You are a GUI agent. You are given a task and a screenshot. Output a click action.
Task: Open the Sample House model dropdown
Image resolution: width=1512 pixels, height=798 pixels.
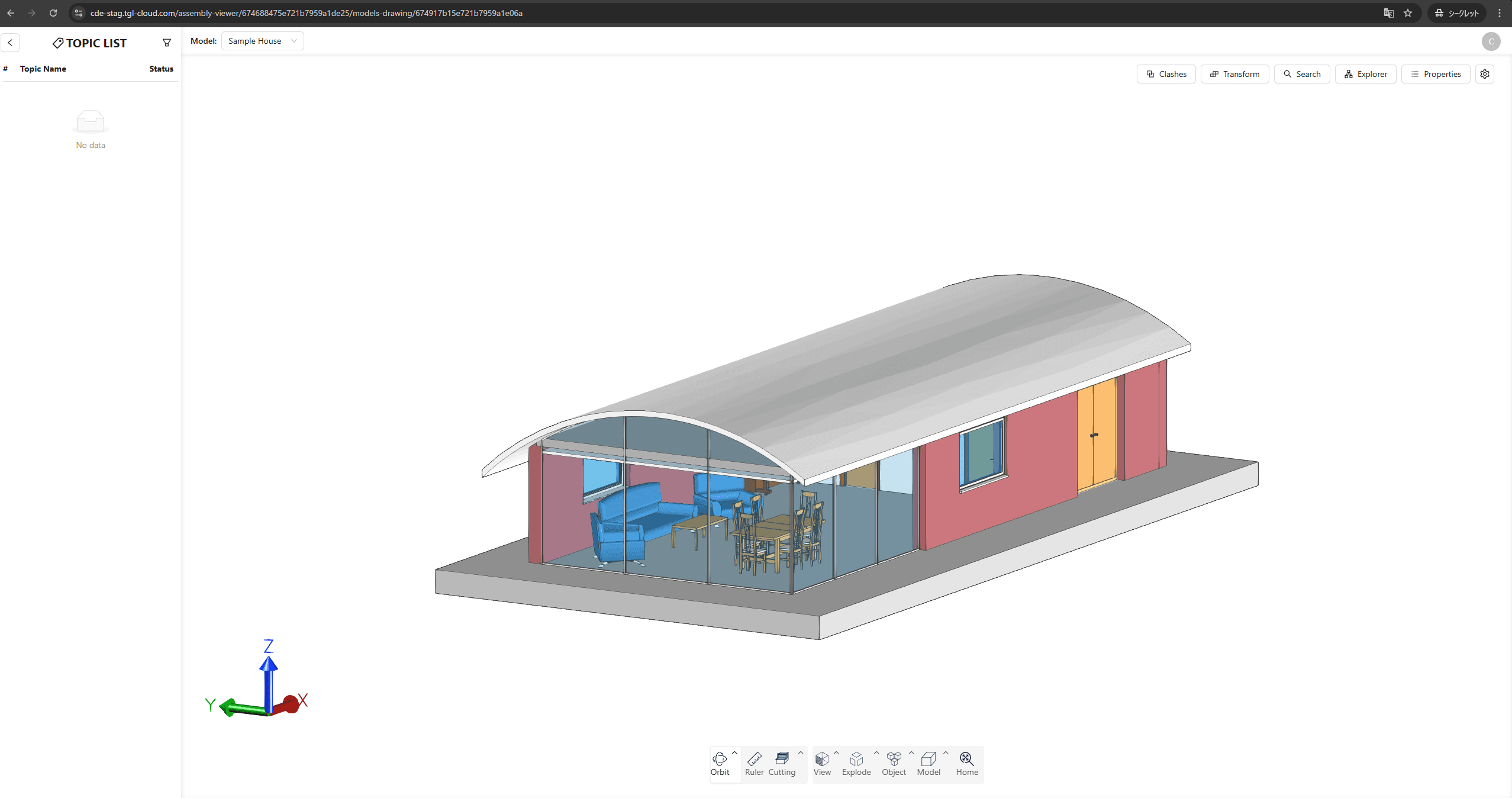tap(262, 41)
